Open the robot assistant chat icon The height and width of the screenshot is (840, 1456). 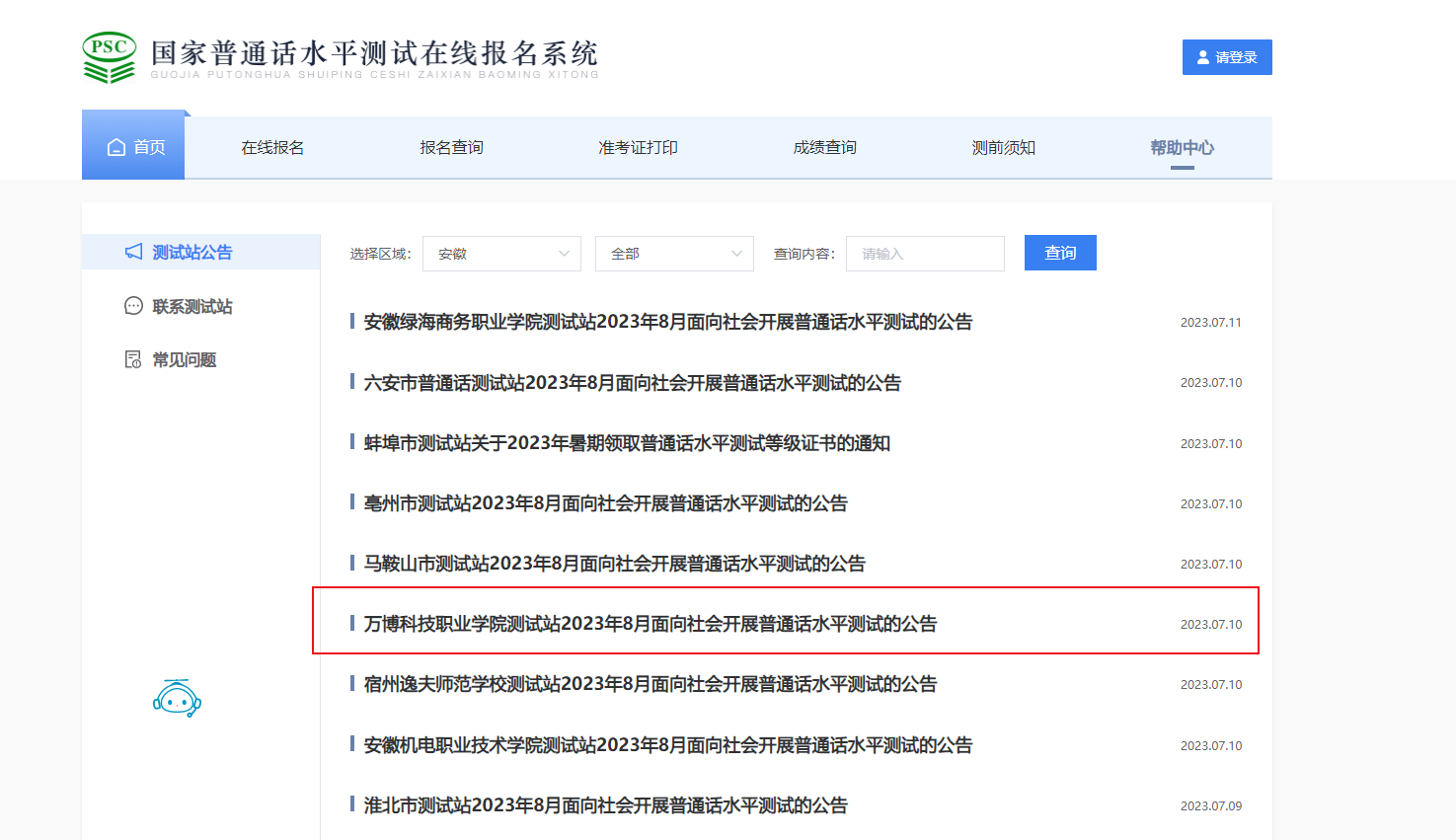pyautogui.click(x=177, y=699)
